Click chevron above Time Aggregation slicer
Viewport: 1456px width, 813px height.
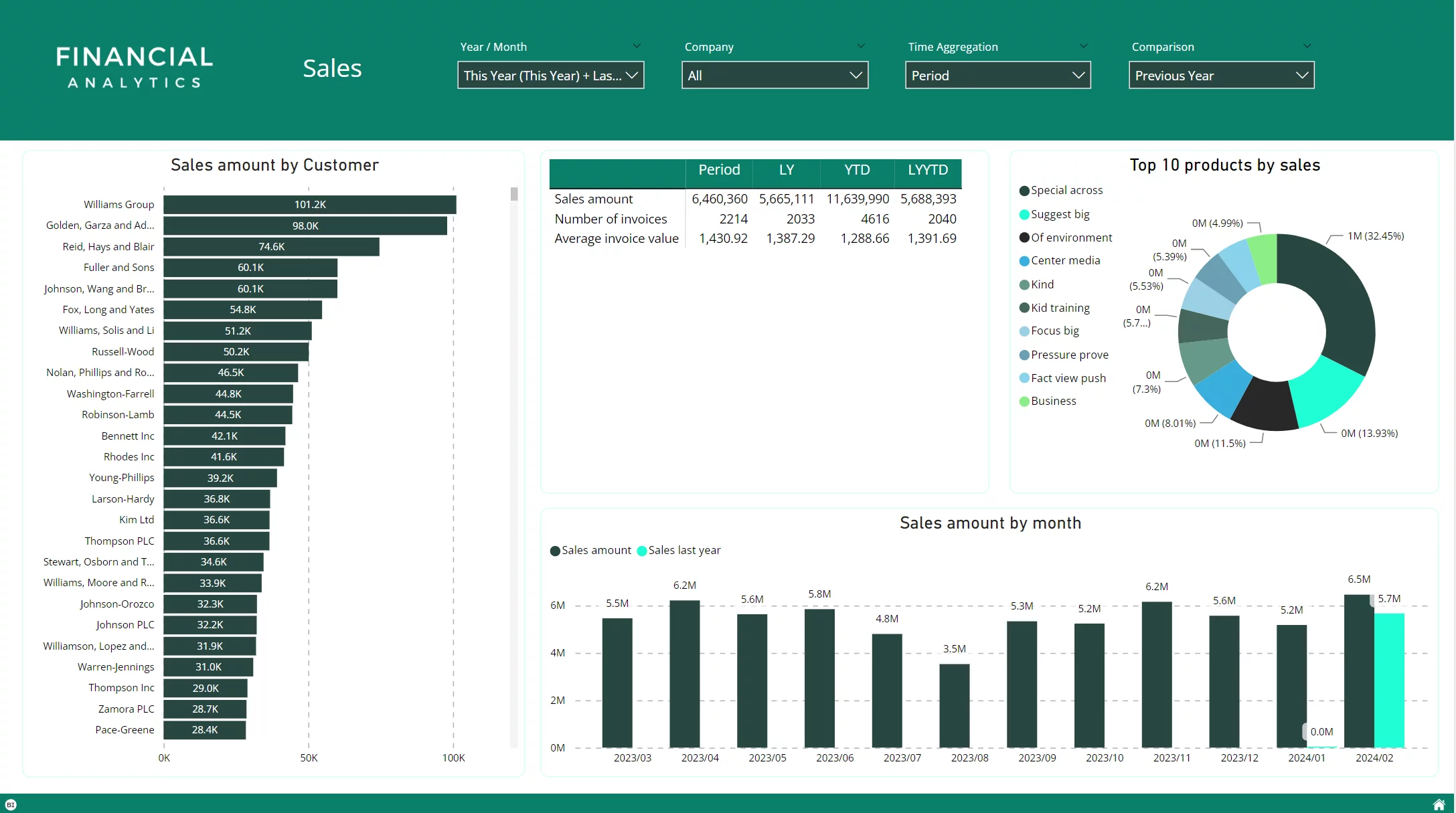(x=1083, y=46)
